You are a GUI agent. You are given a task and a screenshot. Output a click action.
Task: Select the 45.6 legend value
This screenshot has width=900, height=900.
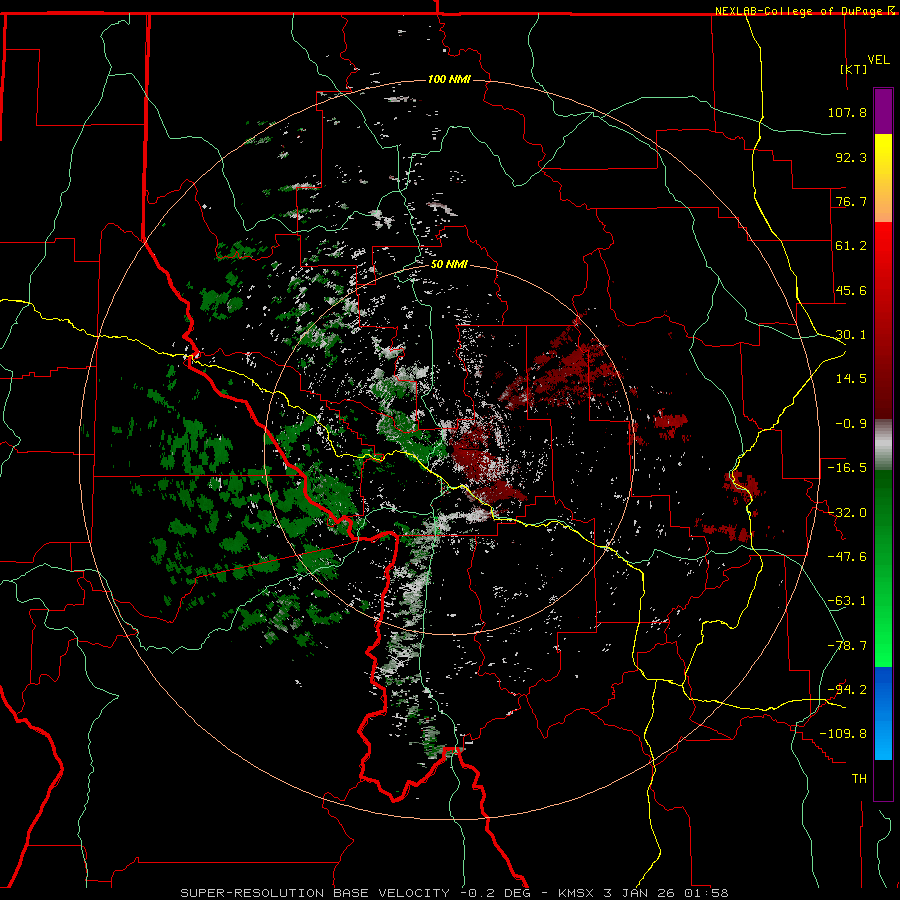(x=851, y=290)
